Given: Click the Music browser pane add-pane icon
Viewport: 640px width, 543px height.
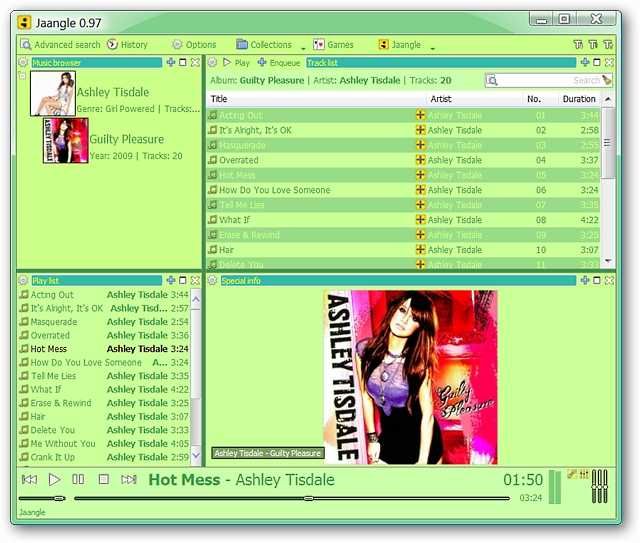Looking at the screenshot, I should click(171, 62).
